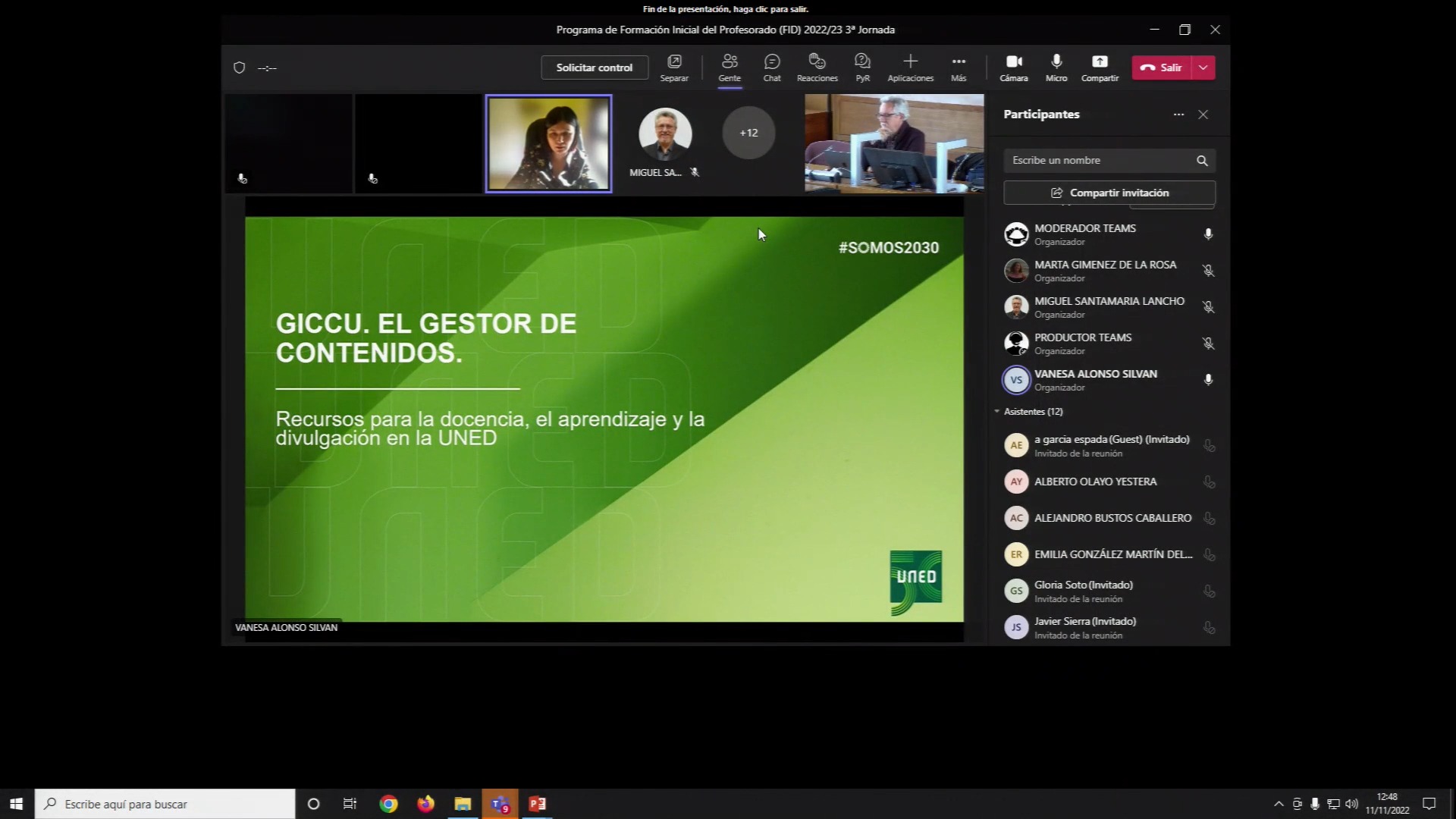Click the room camera video thumbnail
The height and width of the screenshot is (819, 1456).
click(x=894, y=143)
